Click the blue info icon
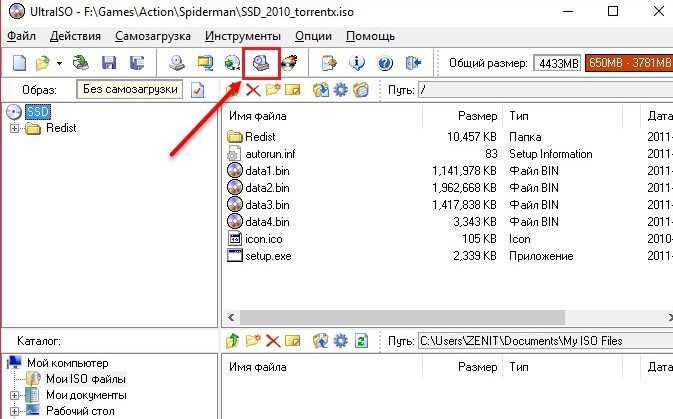The height and width of the screenshot is (419, 673). pyautogui.click(x=357, y=63)
